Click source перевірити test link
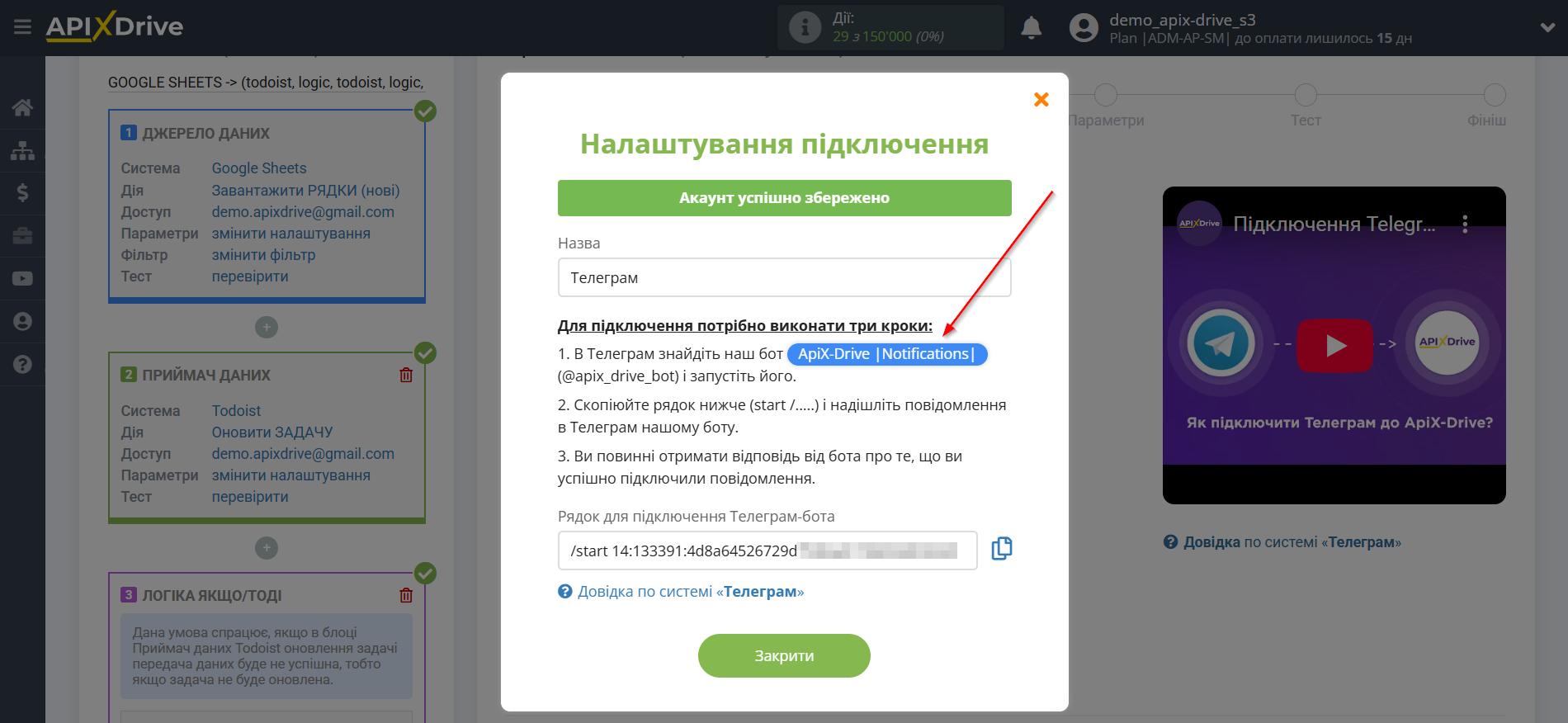The width and height of the screenshot is (1568, 723). point(250,276)
